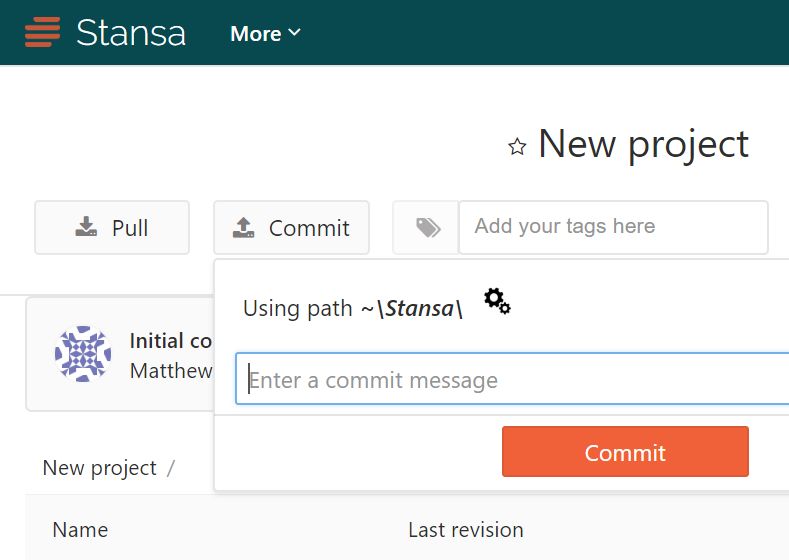Open the Stansa home link text
Screen dimensions: 789x560
coord(131,33)
